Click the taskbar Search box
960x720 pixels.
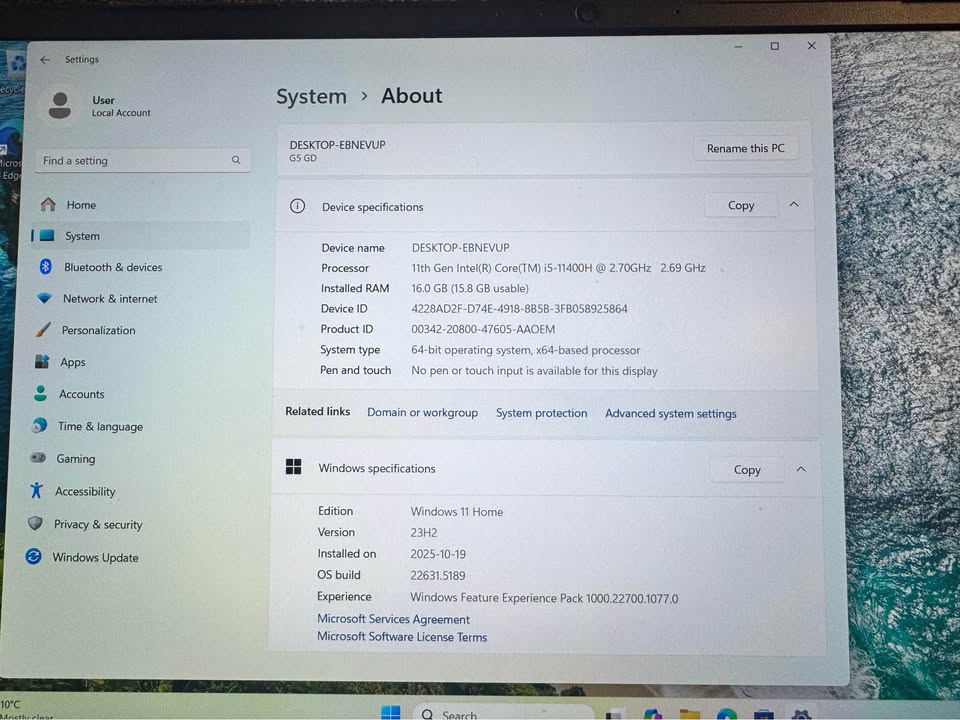(503, 714)
